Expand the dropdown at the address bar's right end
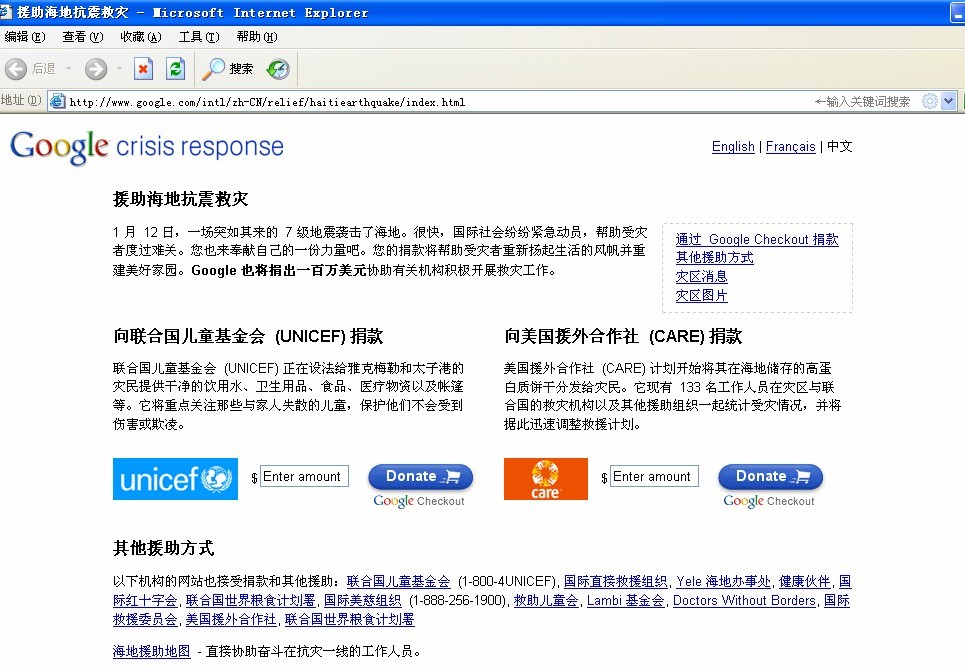 click(x=948, y=101)
